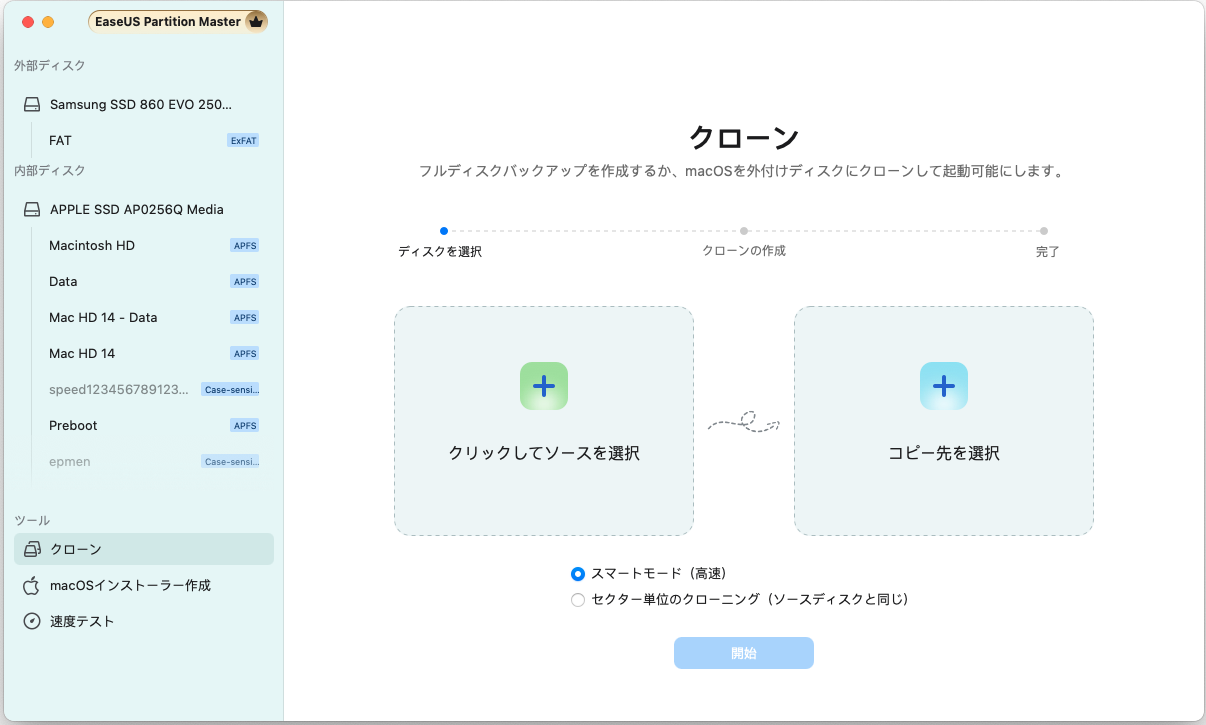Viewport: 1206px width, 725px height.
Task: Click the blue plus destination icon
Action: click(x=943, y=386)
